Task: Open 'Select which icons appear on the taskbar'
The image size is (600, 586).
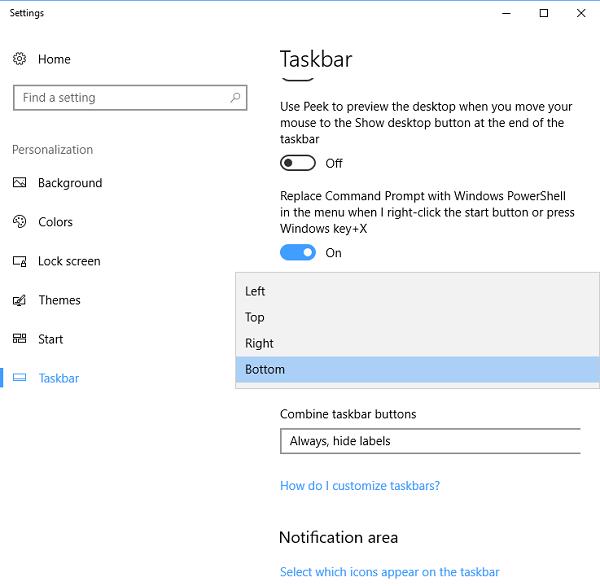Action: pos(389,572)
